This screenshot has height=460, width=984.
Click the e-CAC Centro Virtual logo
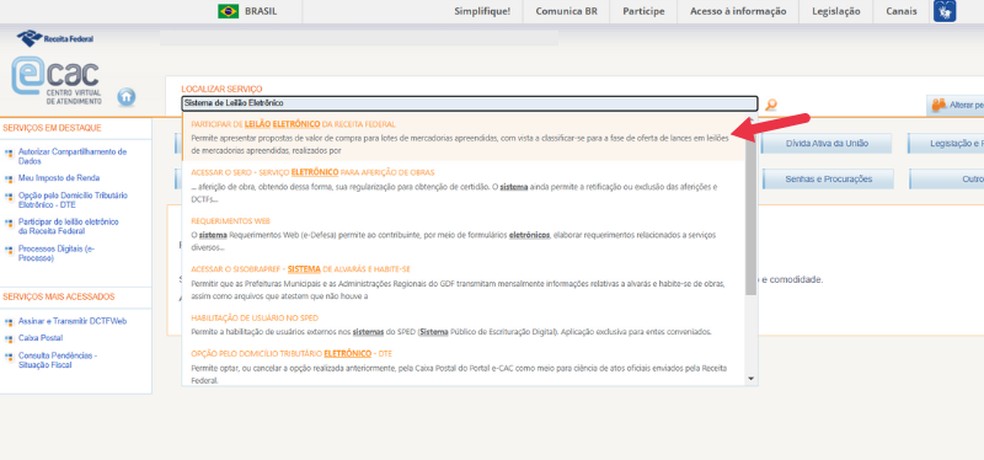click(56, 81)
